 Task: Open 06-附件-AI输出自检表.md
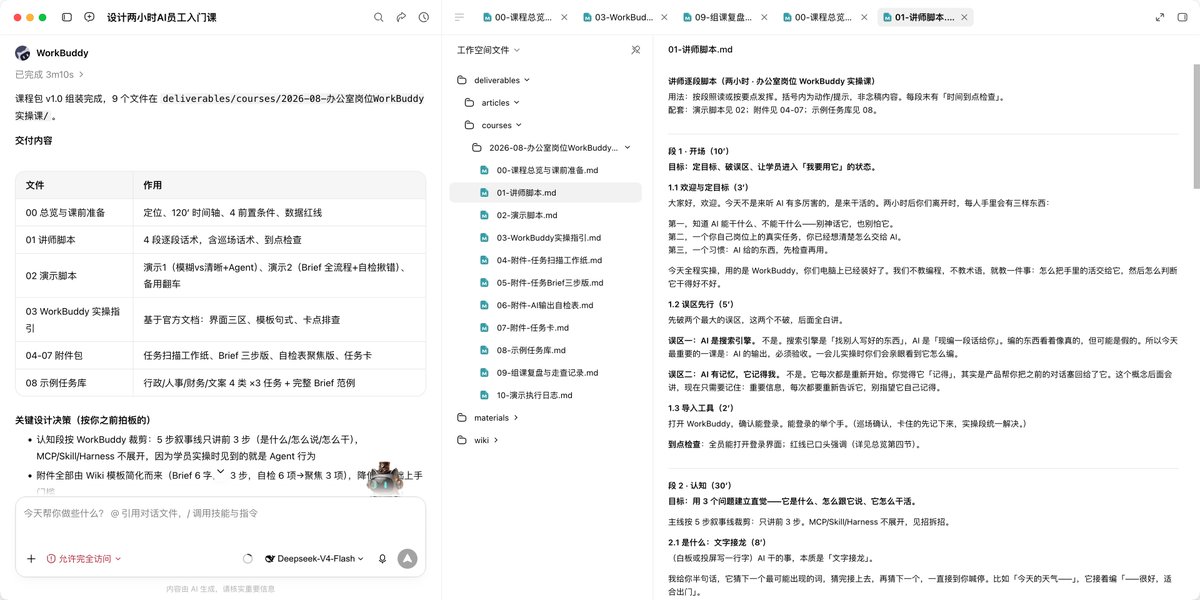tap(546, 305)
